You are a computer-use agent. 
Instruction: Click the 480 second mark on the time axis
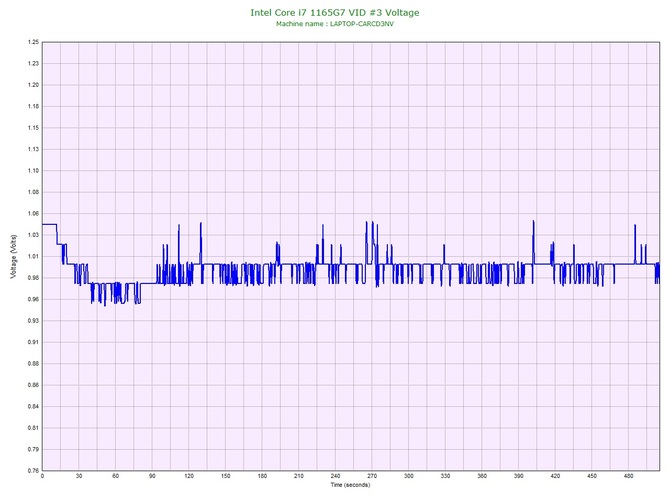(x=628, y=477)
